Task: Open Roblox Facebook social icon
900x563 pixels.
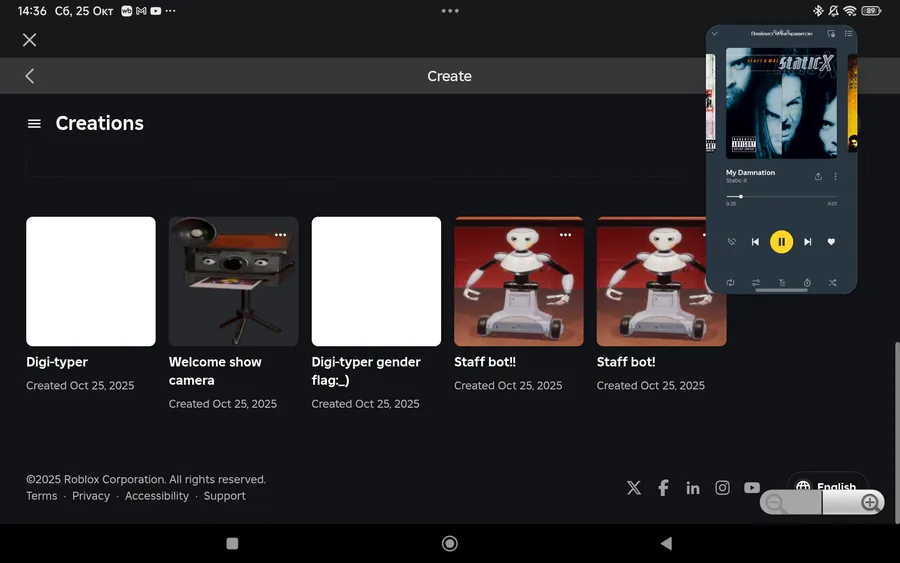Action: click(x=663, y=488)
